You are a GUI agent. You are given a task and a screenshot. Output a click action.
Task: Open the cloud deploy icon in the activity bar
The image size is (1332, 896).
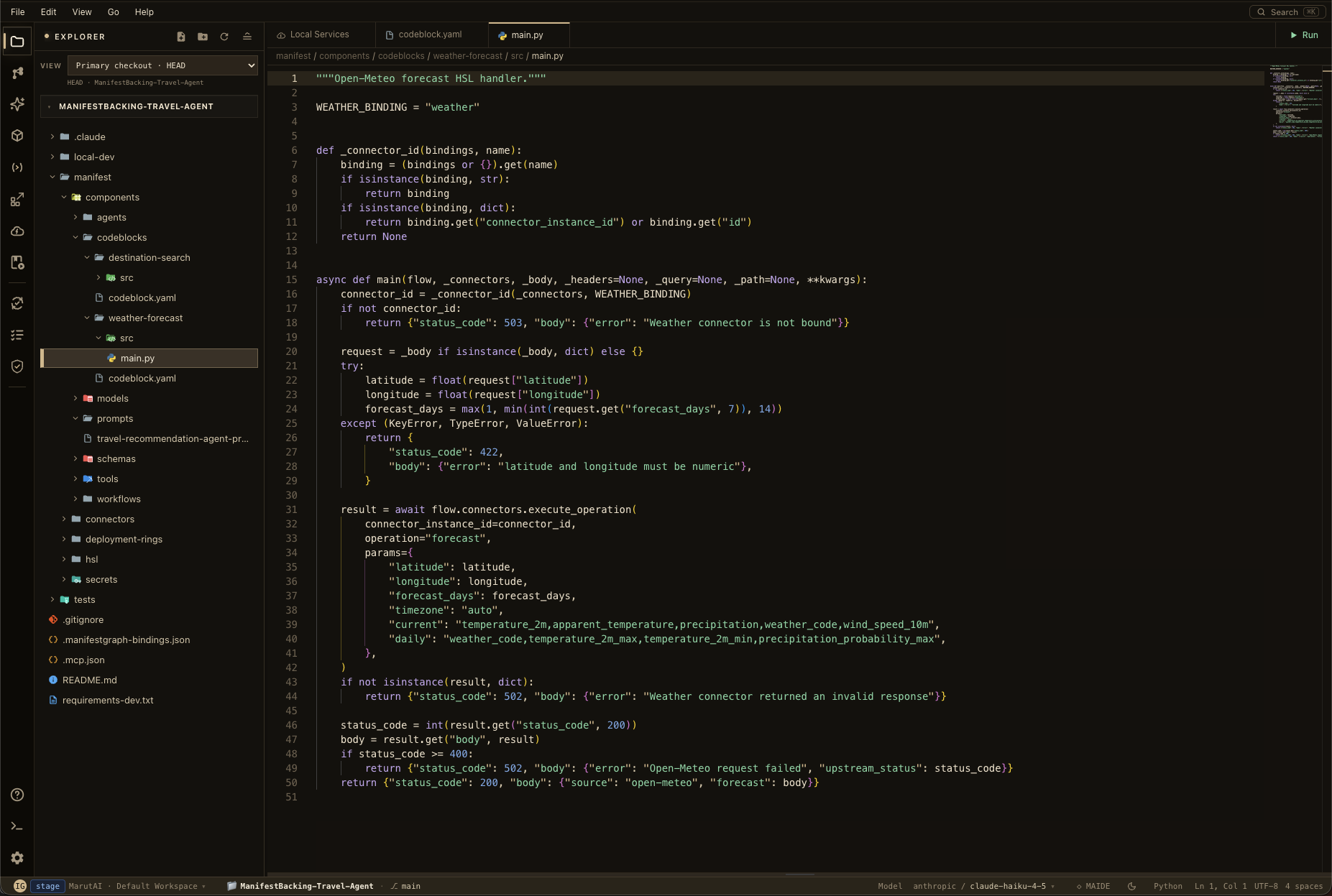[x=17, y=231]
